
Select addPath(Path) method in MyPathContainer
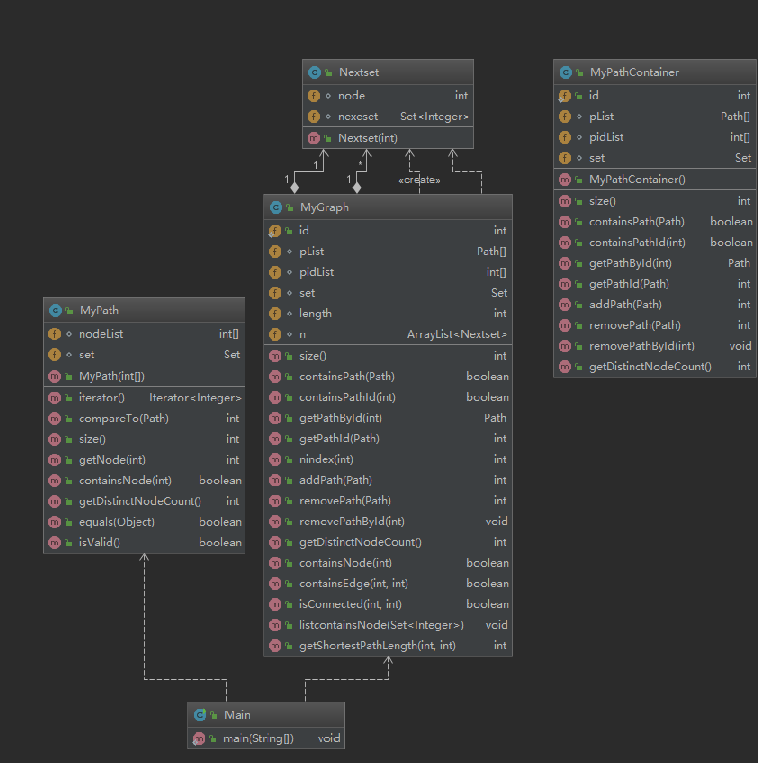625,304
